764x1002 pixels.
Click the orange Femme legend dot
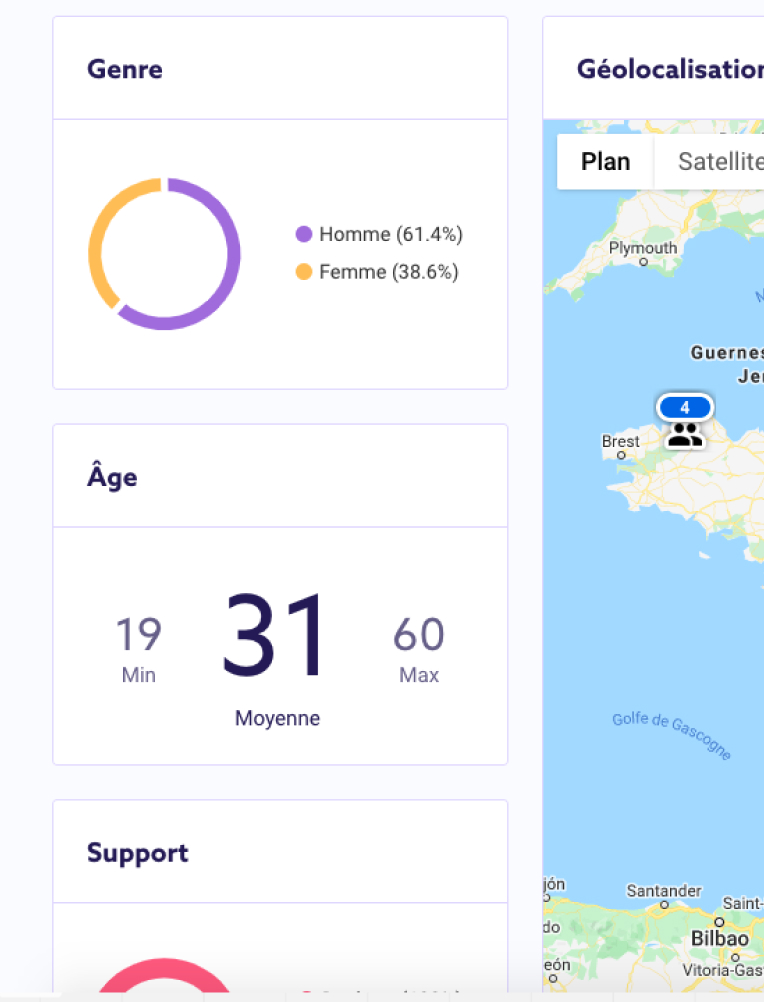point(304,272)
